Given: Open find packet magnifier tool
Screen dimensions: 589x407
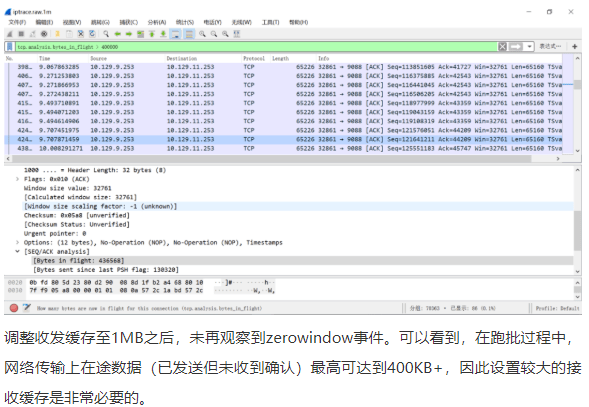Looking at the screenshot, I should [106, 34].
